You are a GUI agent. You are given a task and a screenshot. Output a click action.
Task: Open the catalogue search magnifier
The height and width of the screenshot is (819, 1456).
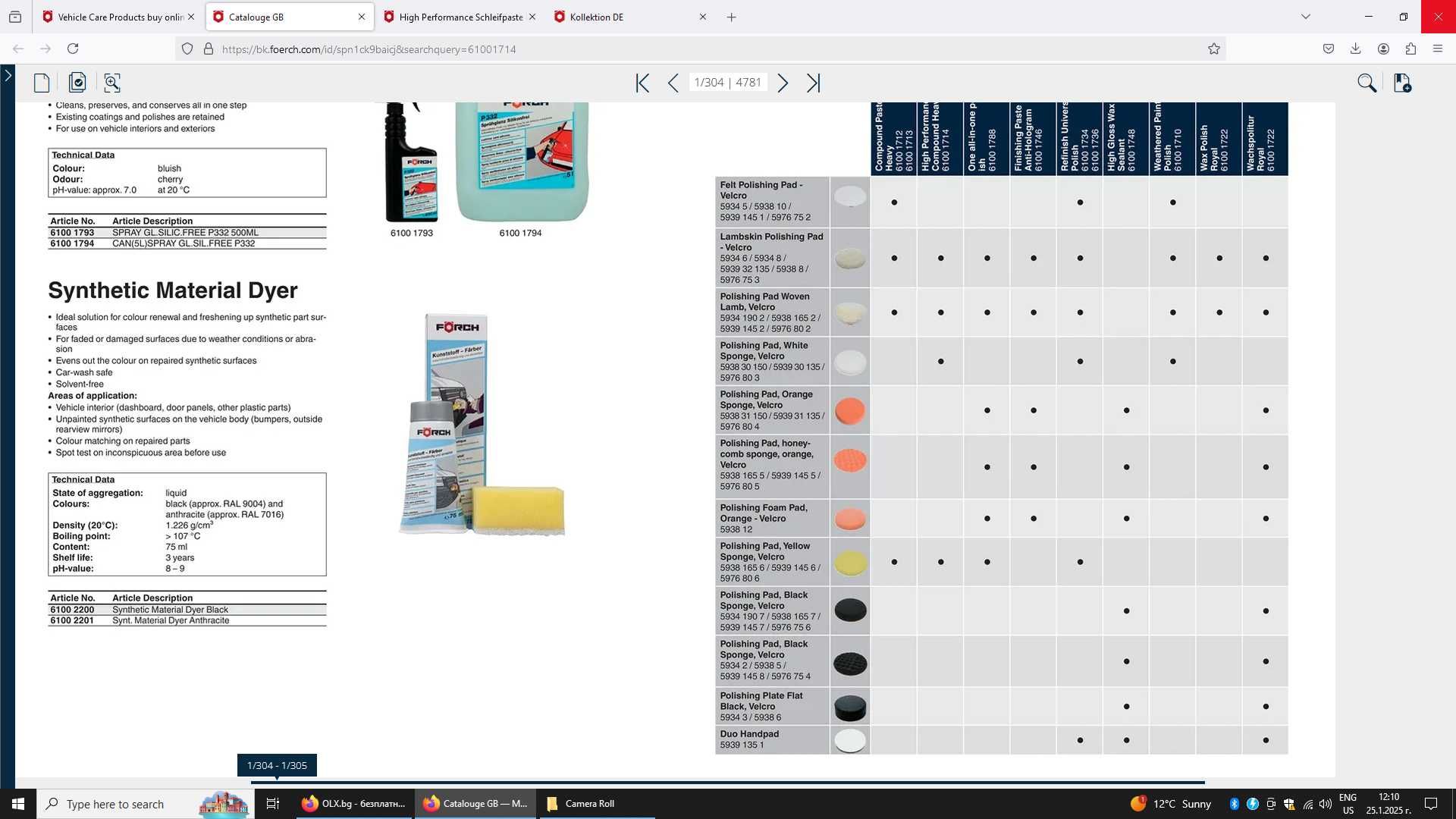[x=1367, y=83]
